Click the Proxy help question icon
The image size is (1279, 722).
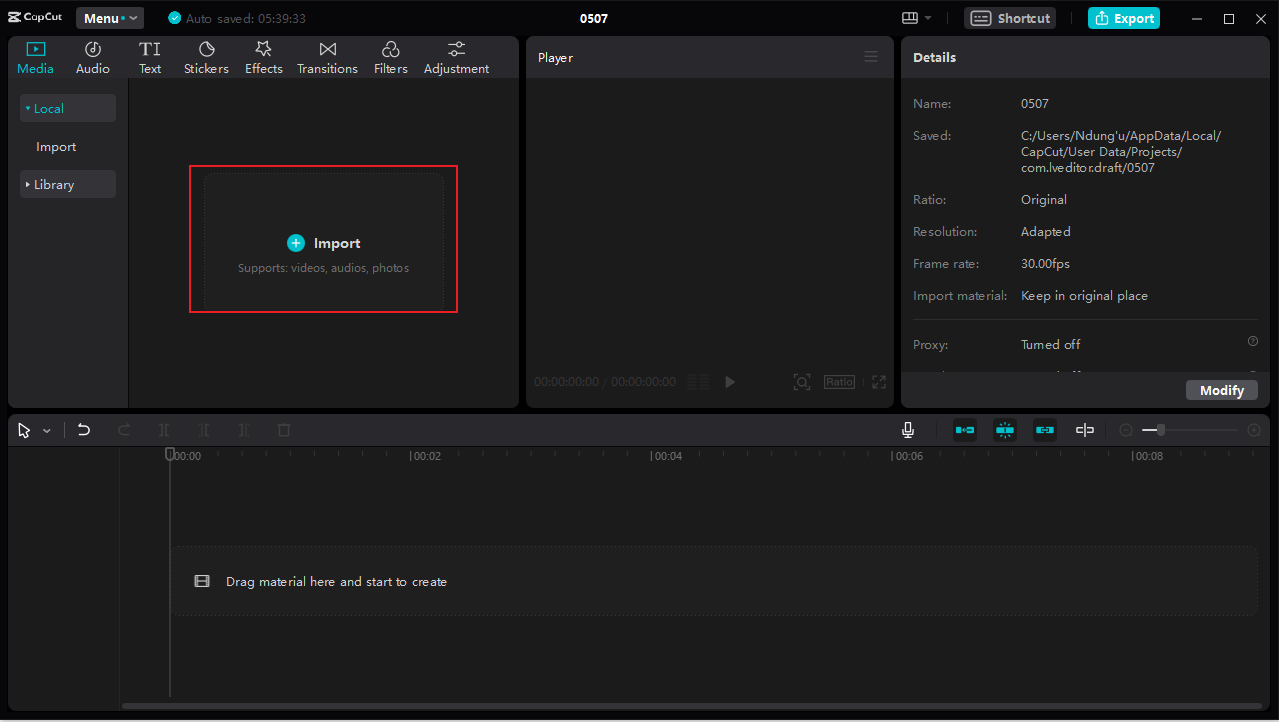1253,341
